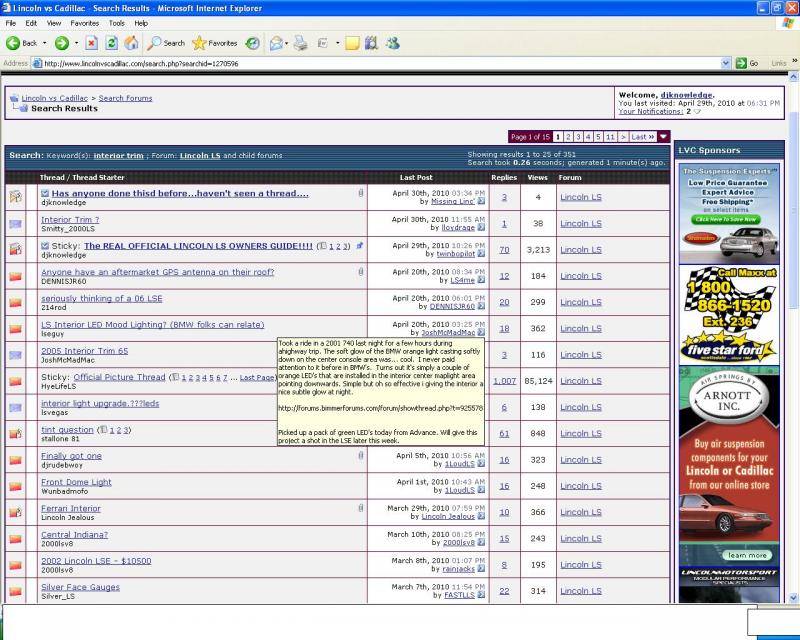Viewport: 800px width, 640px height.
Task: Open the Favorites menu
Action: click(x=84, y=22)
